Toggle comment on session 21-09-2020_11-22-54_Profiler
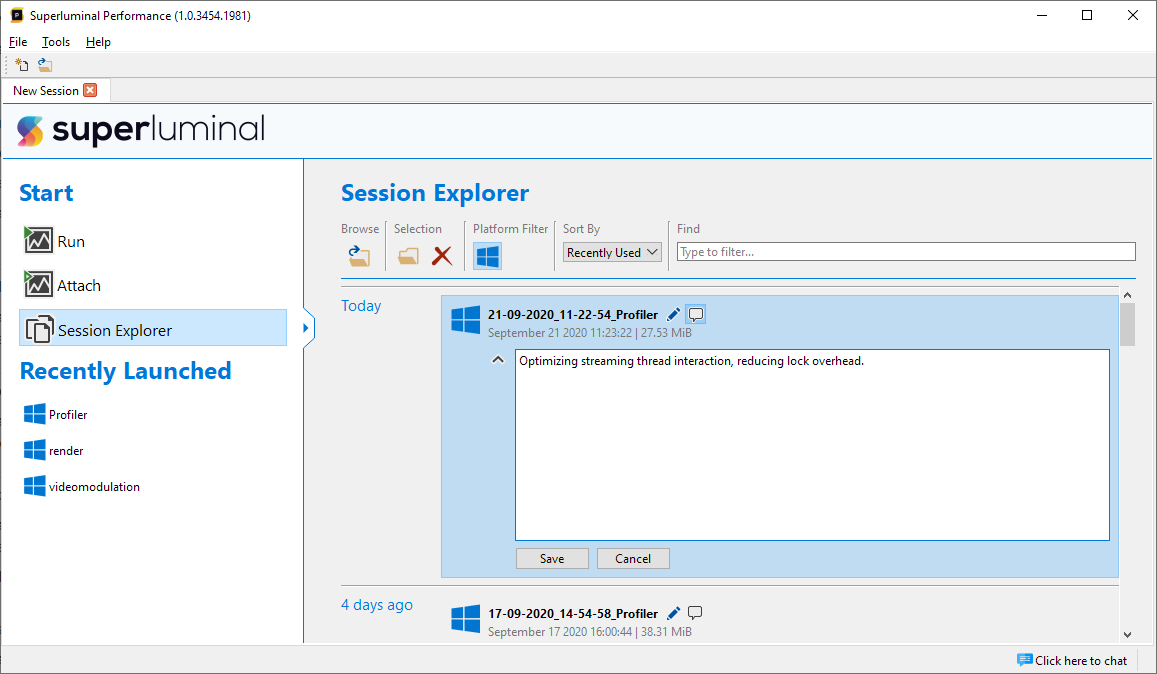1157x674 pixels. click(x=695, y=314)
